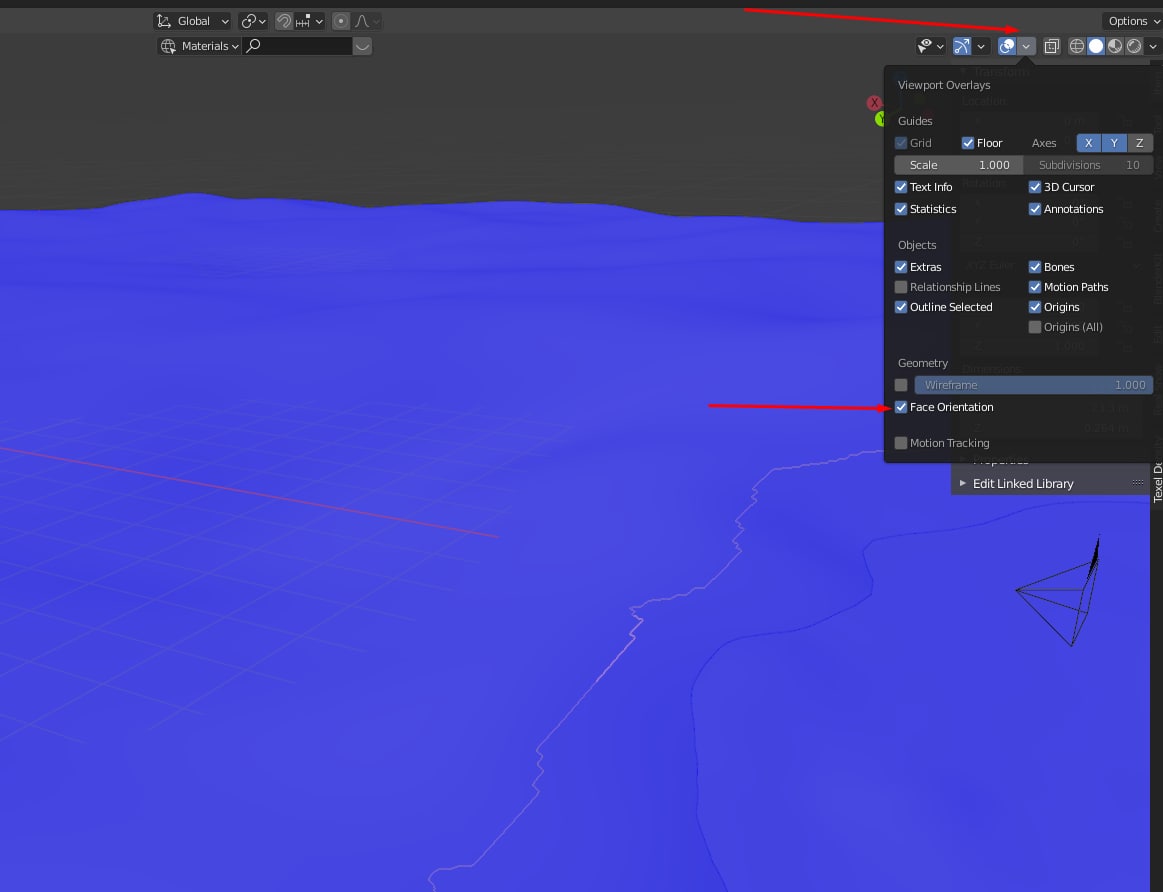Image resolution: width=1163 pixels, height=892 pixels.
Task: Toggle the snap magnet icon
Action: 283,22
